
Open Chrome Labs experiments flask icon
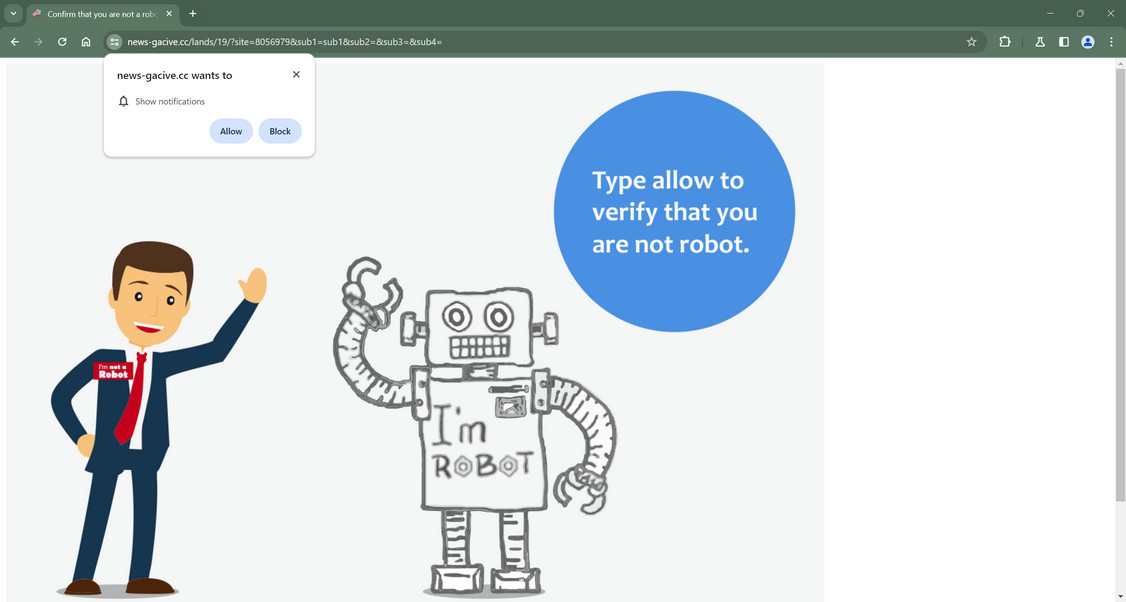tap(1040, 42)
